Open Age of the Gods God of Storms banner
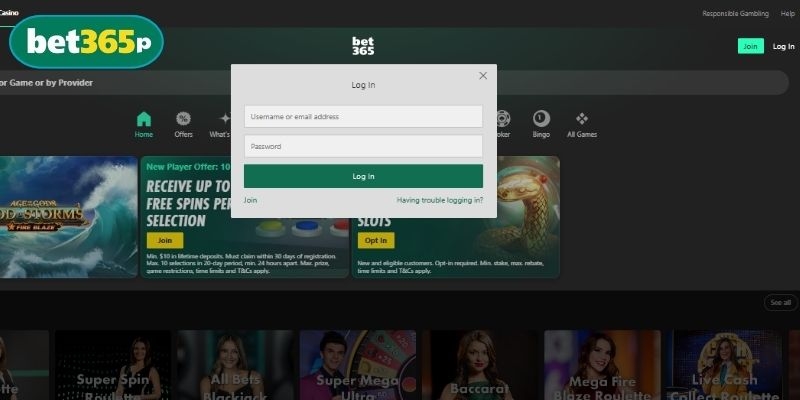The image size is (800, 400). [69, 217]
